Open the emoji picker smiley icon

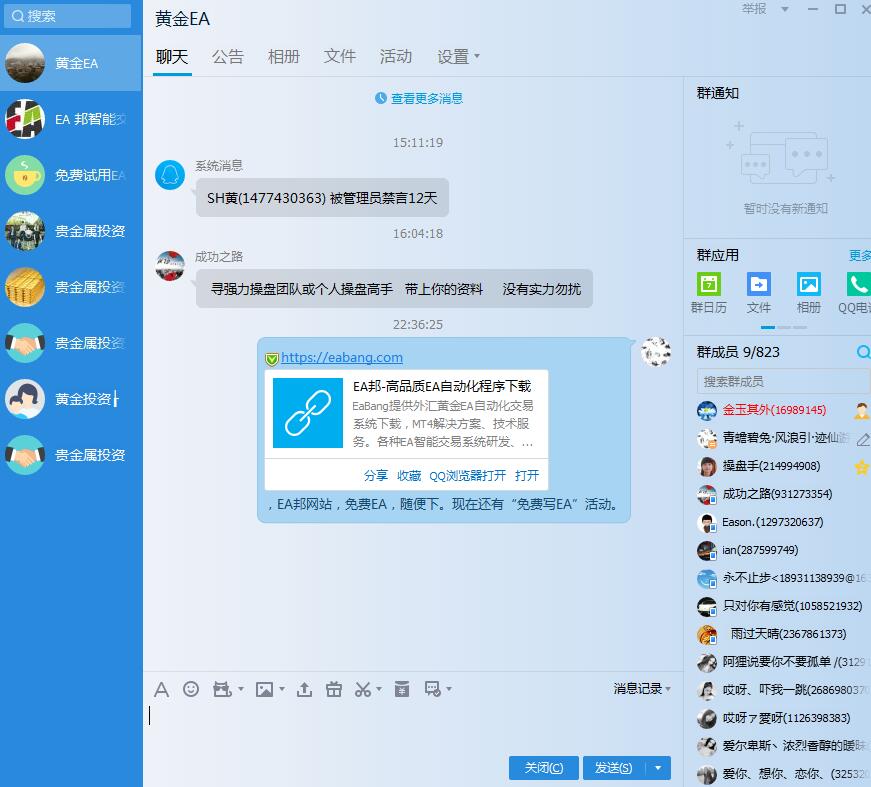[191, 689]
